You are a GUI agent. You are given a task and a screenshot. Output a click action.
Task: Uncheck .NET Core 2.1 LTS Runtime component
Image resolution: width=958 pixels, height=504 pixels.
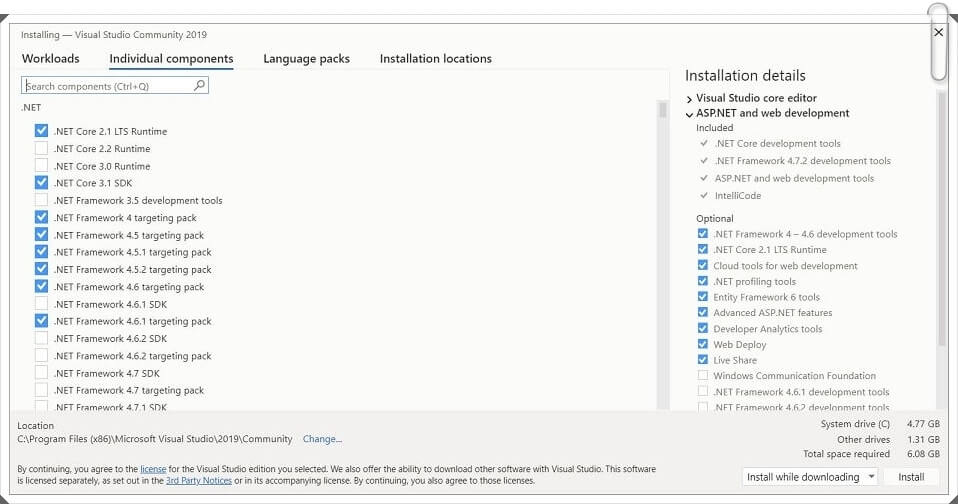(x=41, y=131)
